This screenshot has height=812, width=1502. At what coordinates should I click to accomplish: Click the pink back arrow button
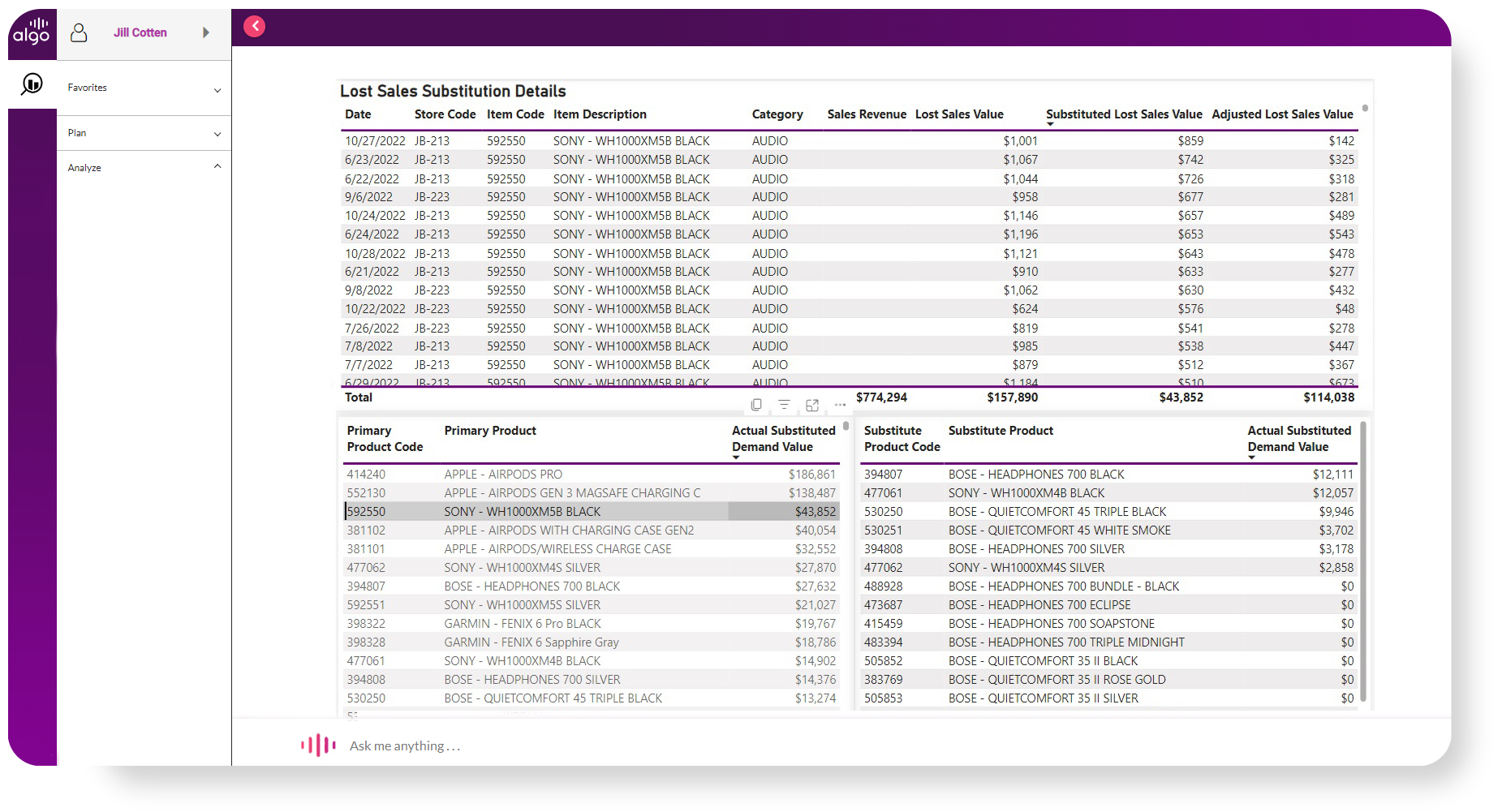click(x=255, y=26)
